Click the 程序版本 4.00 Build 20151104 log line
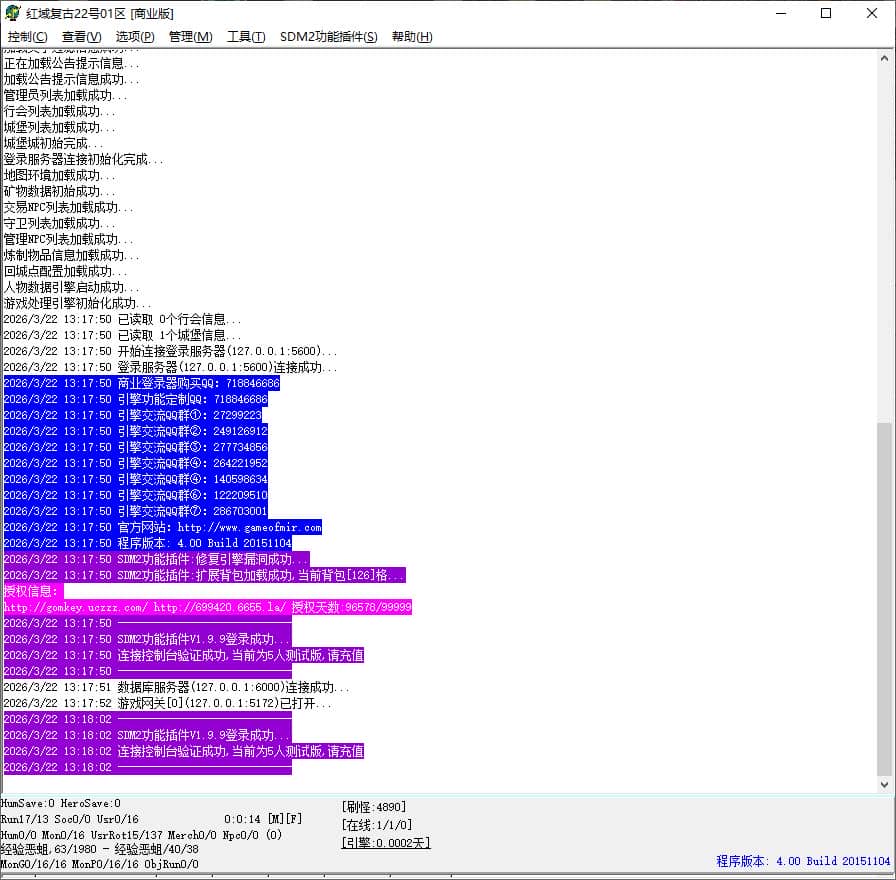This screenshot has height=880, width=896. click(x=147, y=543)
